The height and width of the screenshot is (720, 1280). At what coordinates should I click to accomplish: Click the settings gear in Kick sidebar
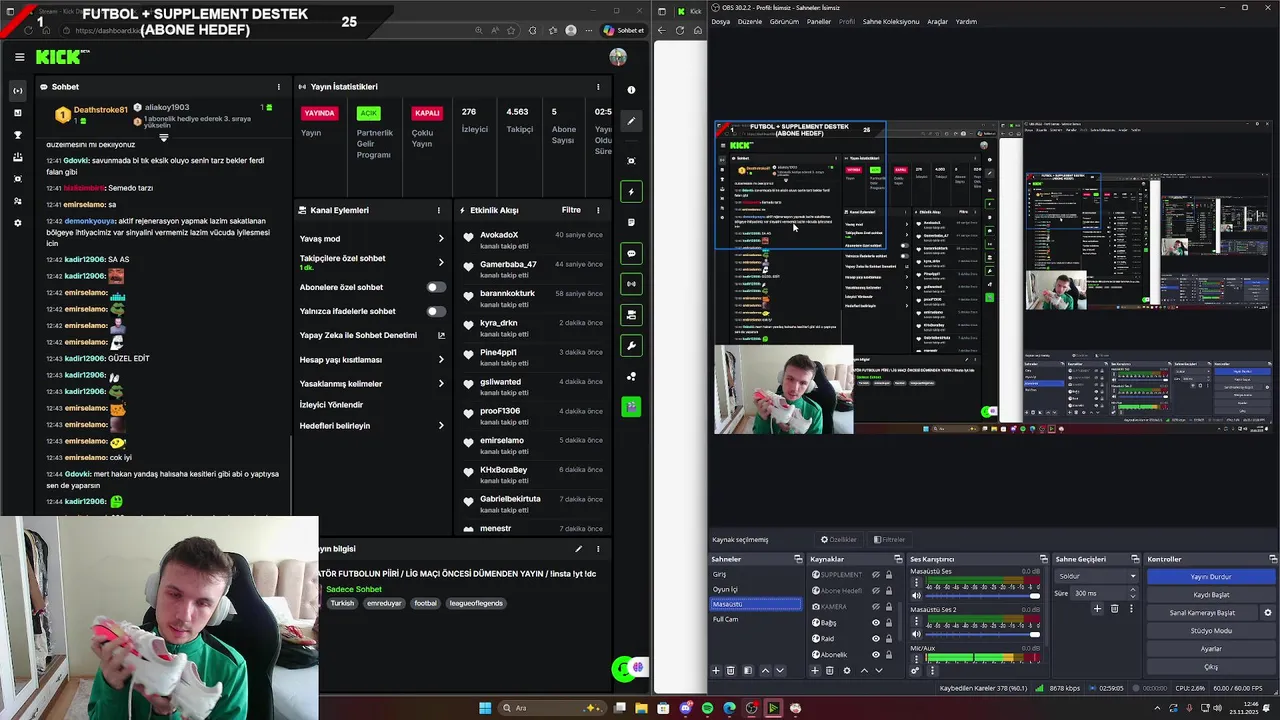17,223
